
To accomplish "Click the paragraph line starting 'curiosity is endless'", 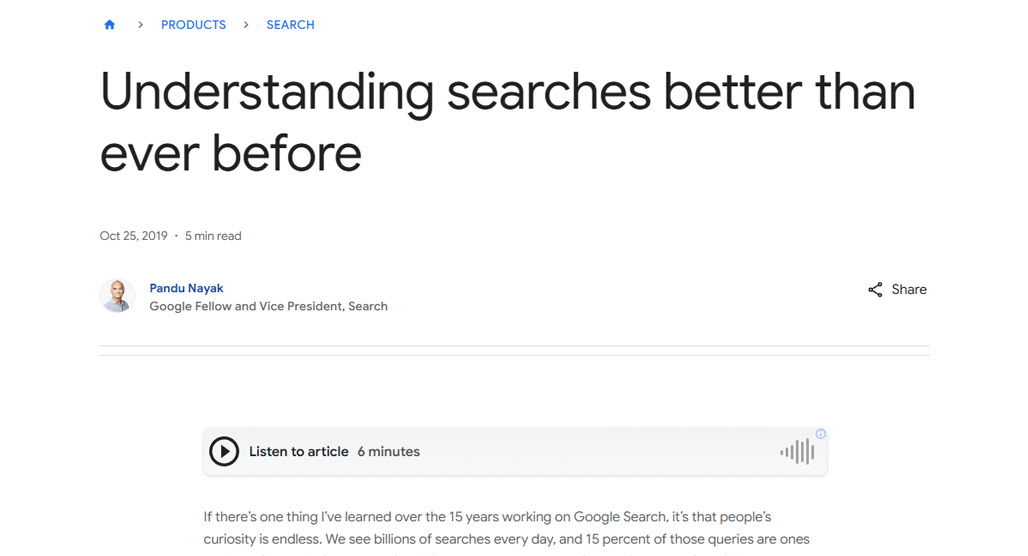I will click(506, 539).
